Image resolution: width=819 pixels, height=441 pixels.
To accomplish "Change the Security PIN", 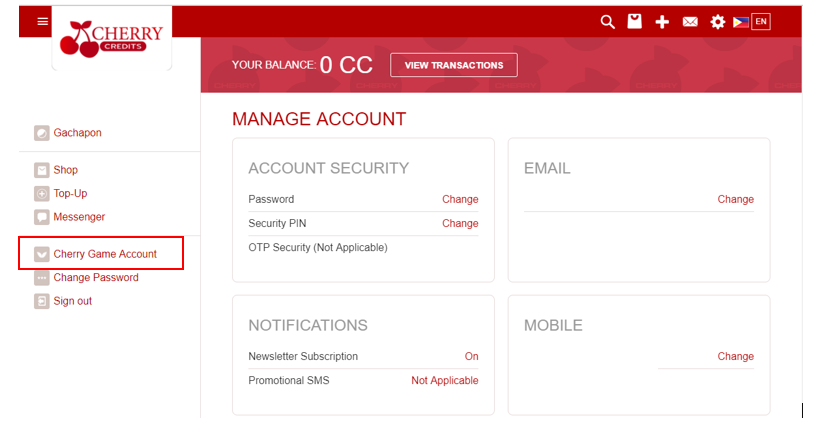I will pos(460,223).
